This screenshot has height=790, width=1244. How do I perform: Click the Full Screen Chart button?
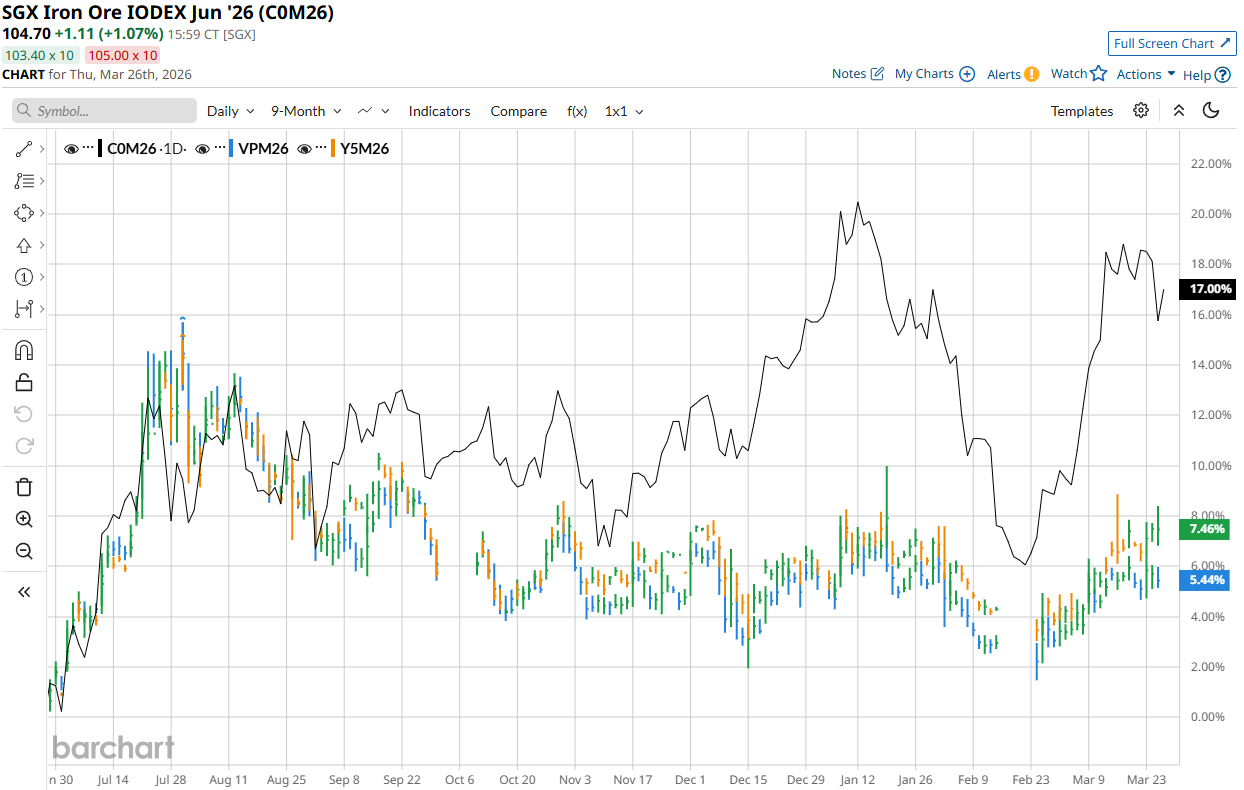click(1172, 44)
